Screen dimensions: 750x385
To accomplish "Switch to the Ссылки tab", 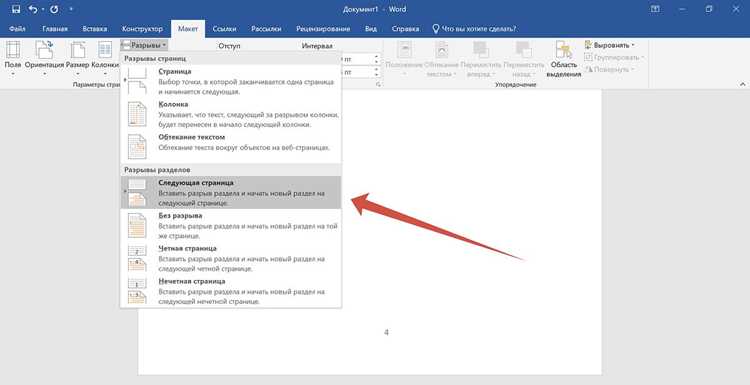I will point(224,29).
